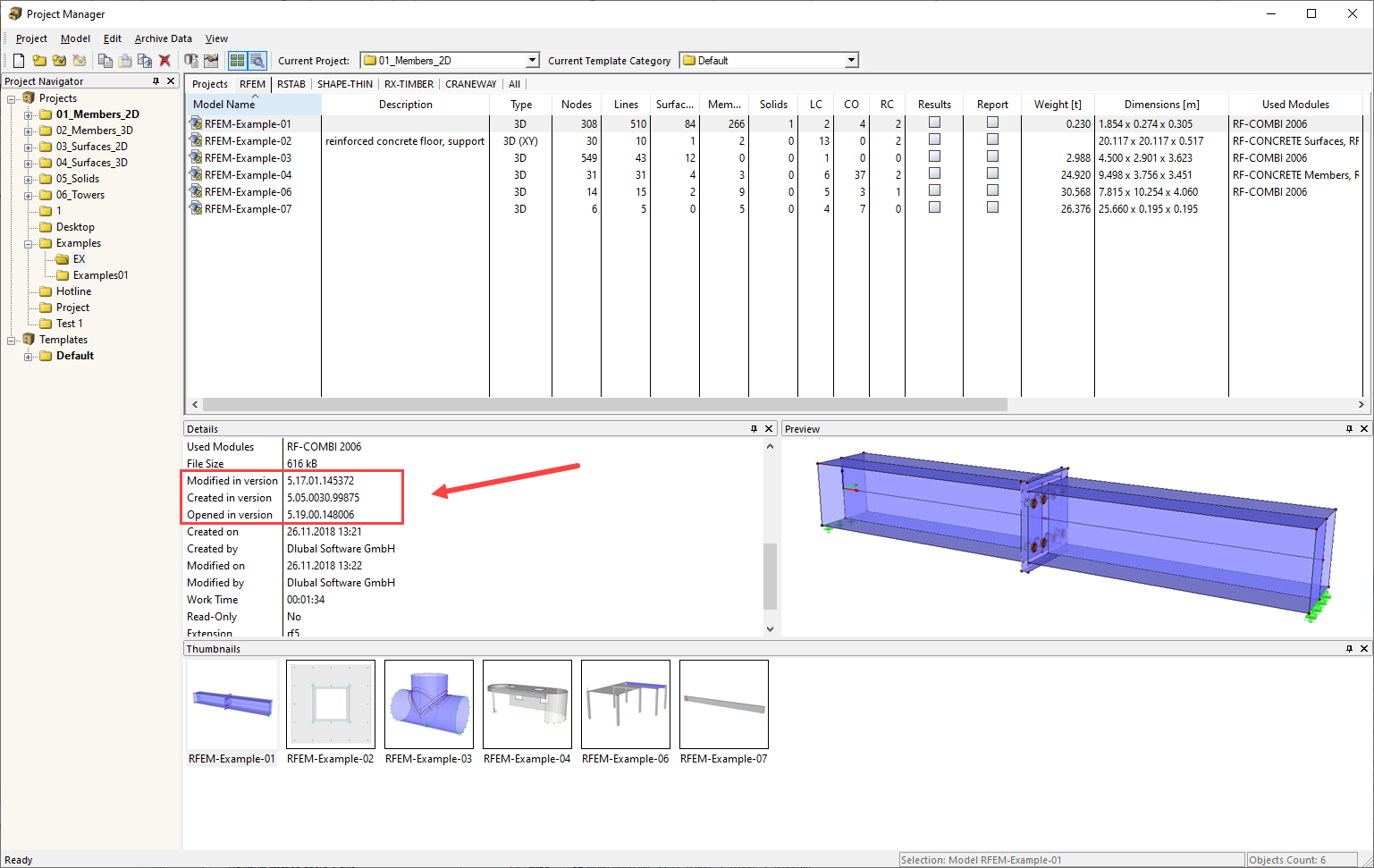Expand the 03_Surfaces_2D tree node
1374x868 pixels.
click(29, 147)
